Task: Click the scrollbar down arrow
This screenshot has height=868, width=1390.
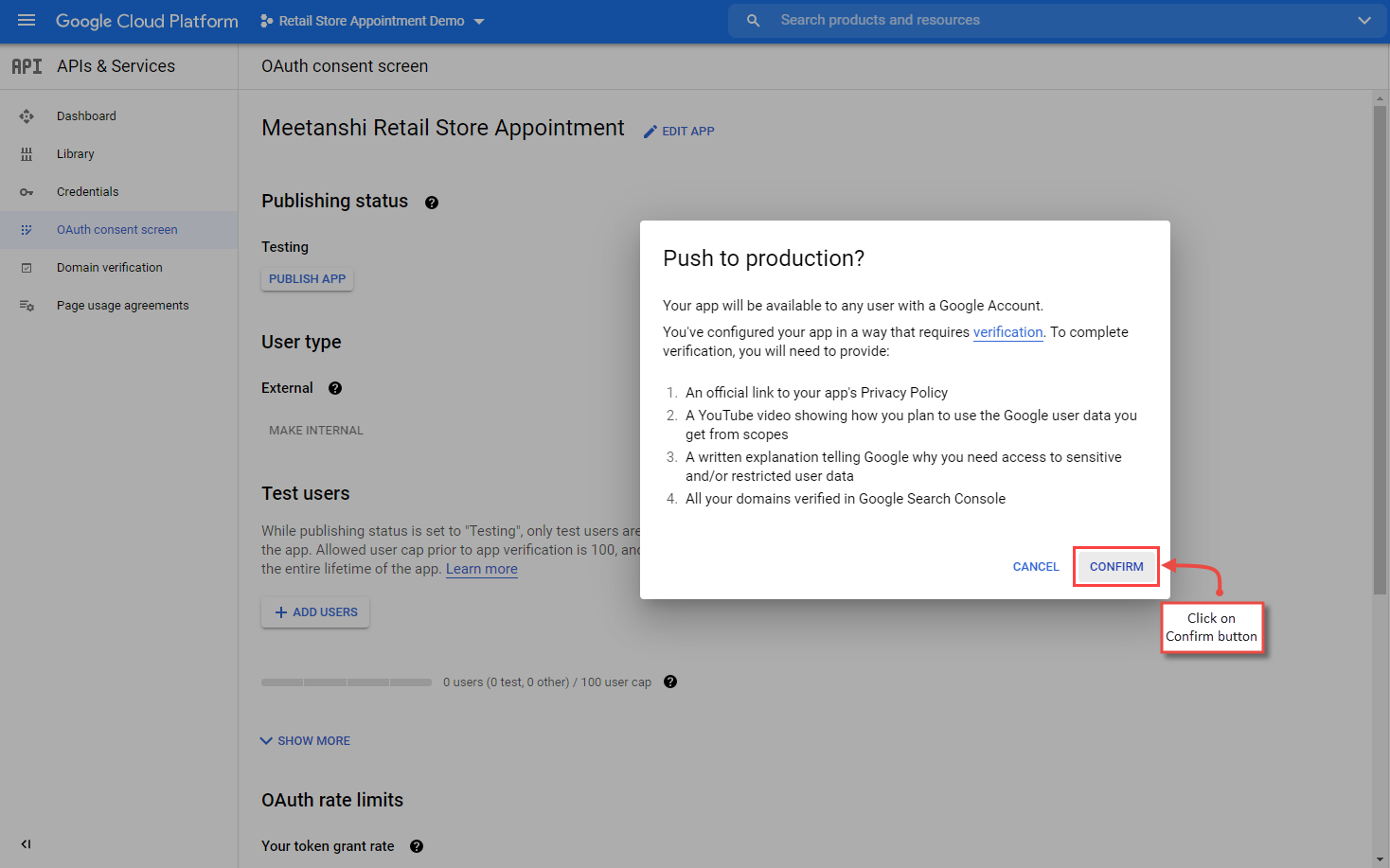Action: [x=1381, y=860]
